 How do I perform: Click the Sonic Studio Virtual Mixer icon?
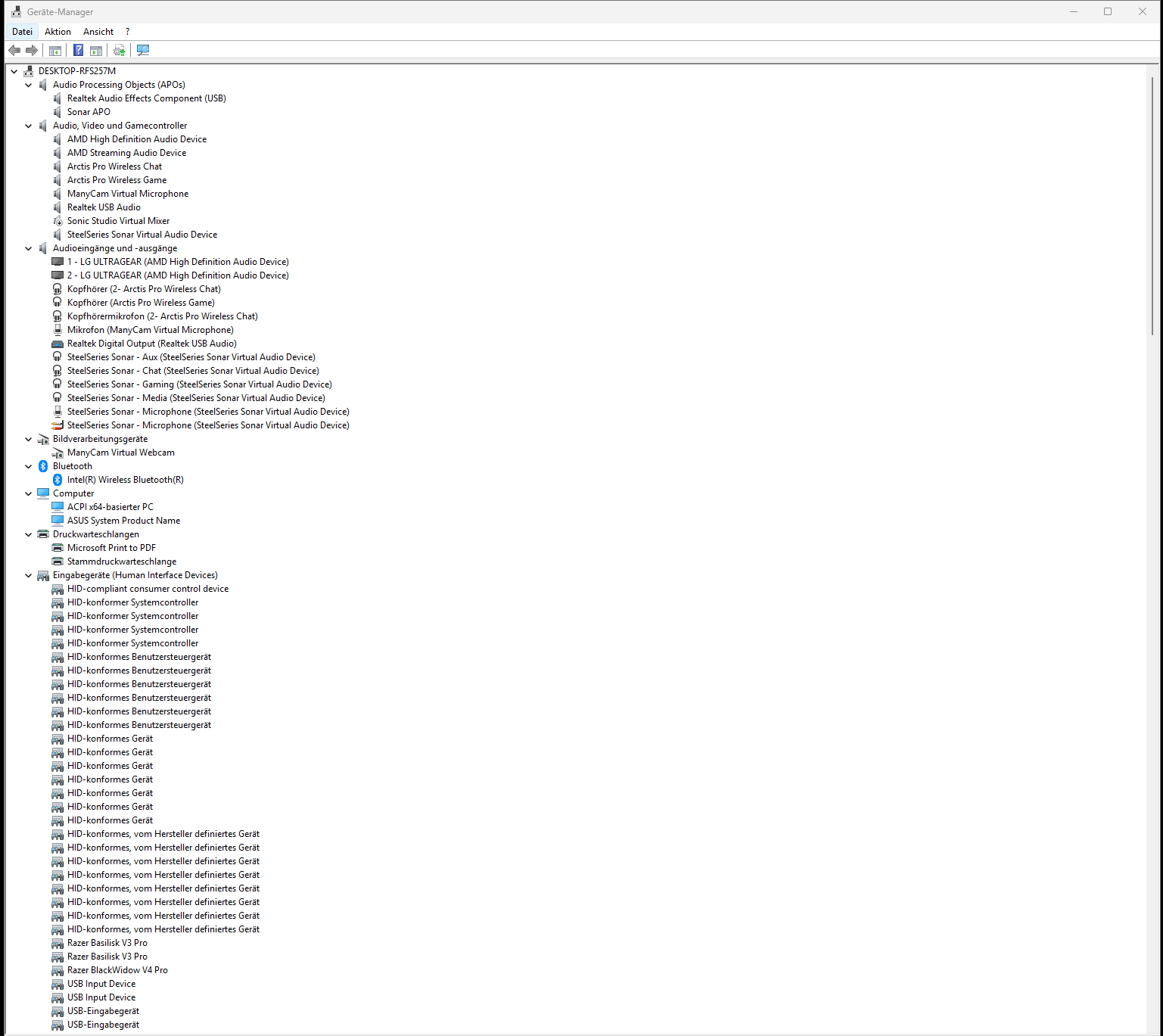click(x=58, y=221)
